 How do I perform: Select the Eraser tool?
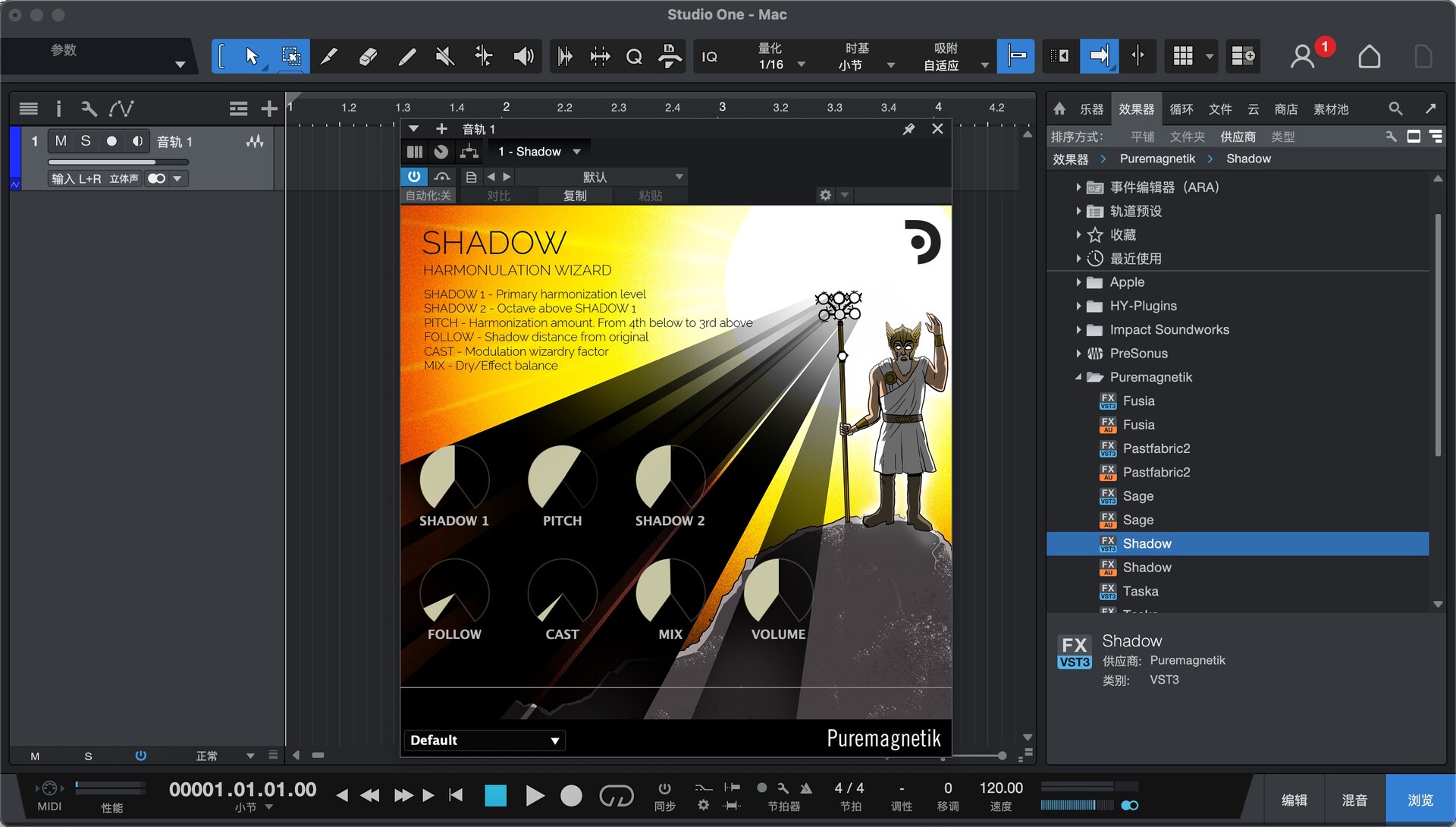pos(368,56)
